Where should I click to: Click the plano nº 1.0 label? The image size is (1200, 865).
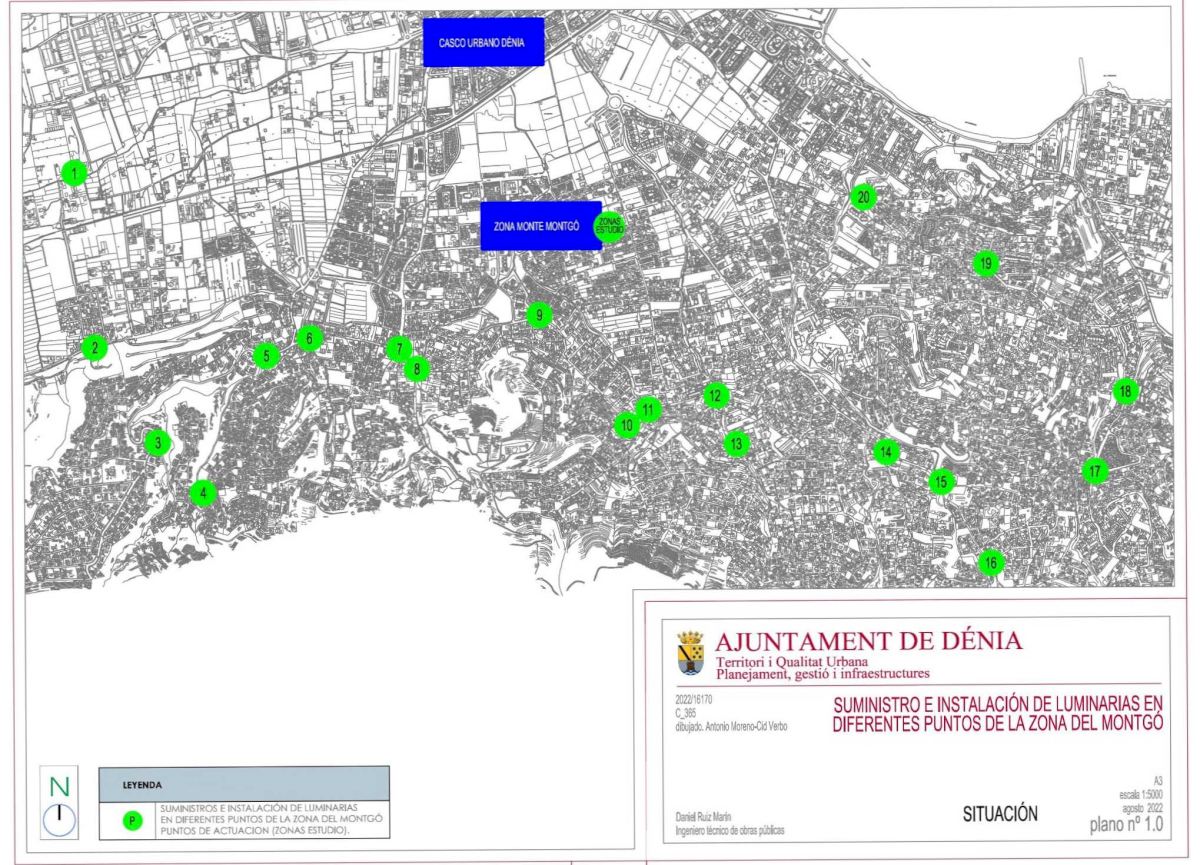(x=1125, y=825)
